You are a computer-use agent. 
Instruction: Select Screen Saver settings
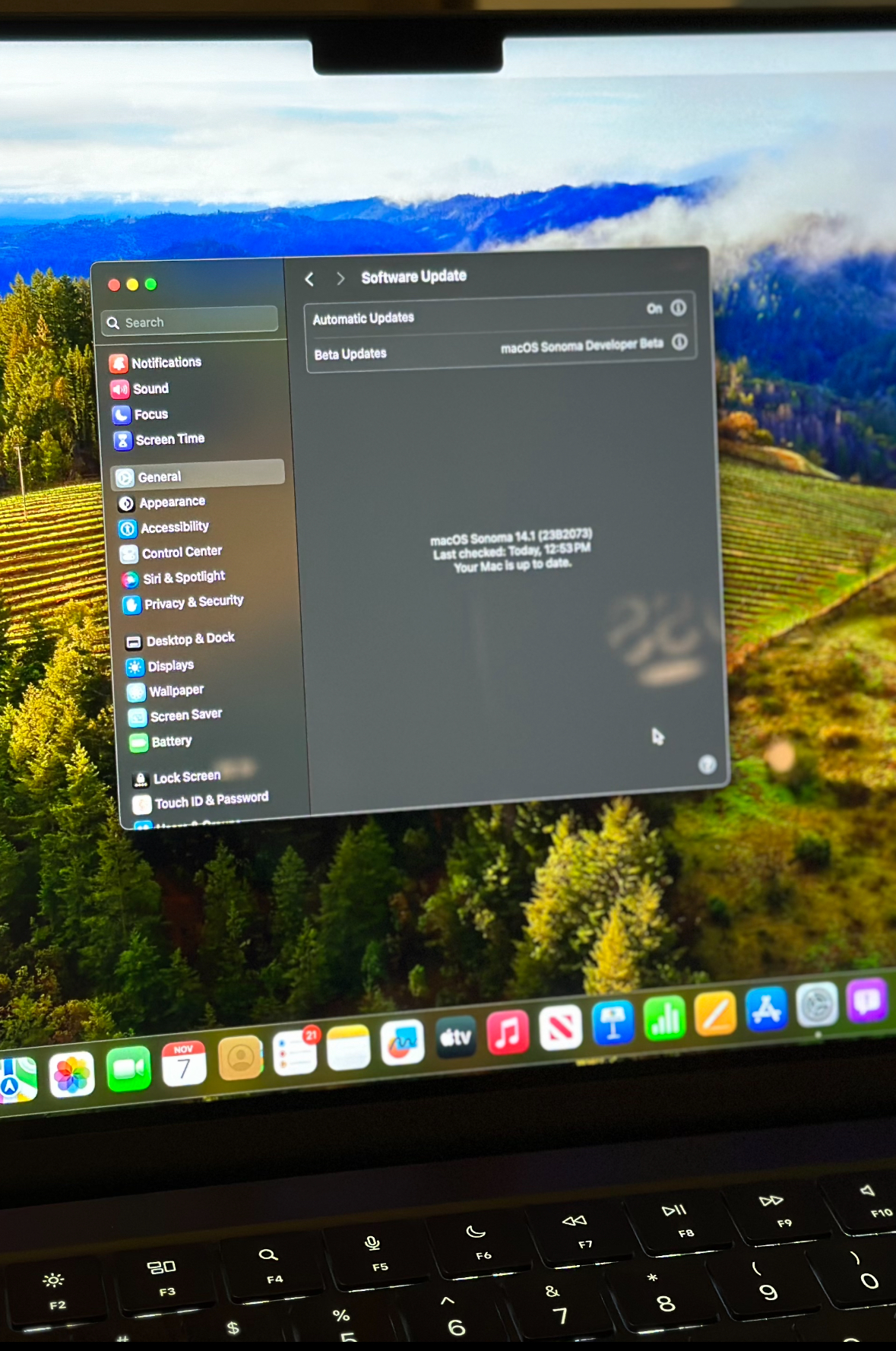176,715
